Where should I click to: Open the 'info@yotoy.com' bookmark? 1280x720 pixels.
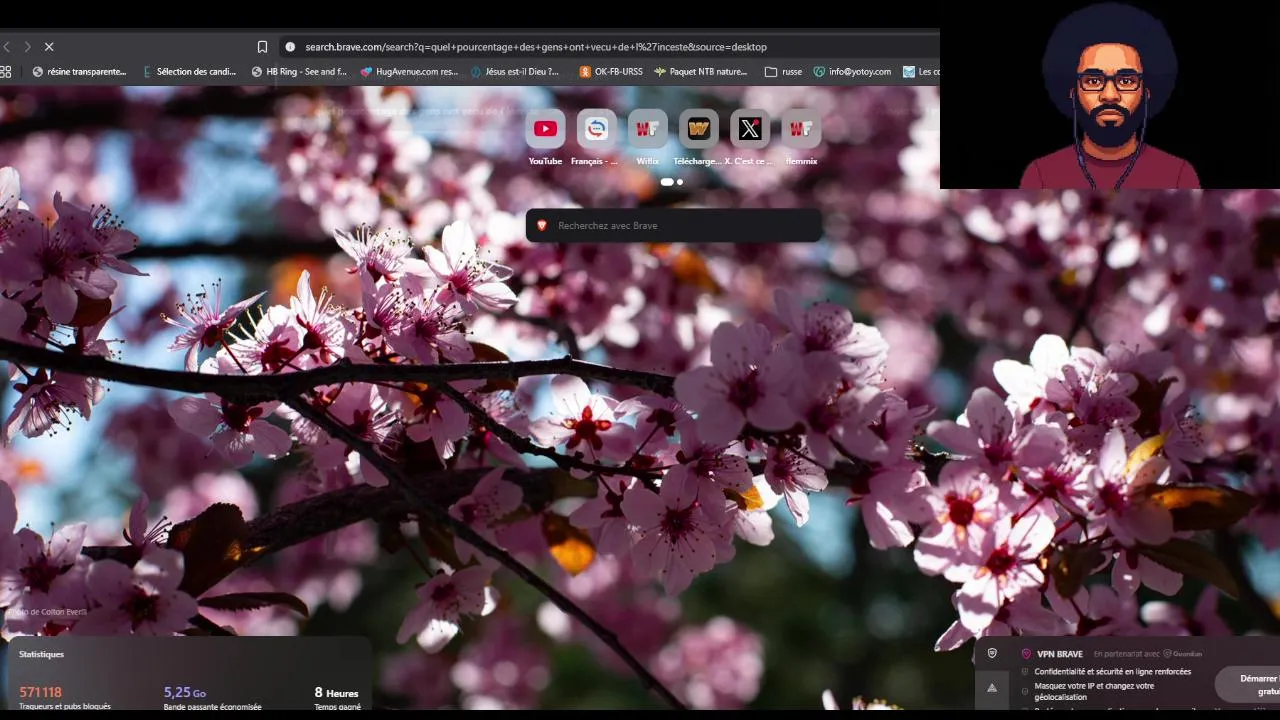(x=852, y=72)
